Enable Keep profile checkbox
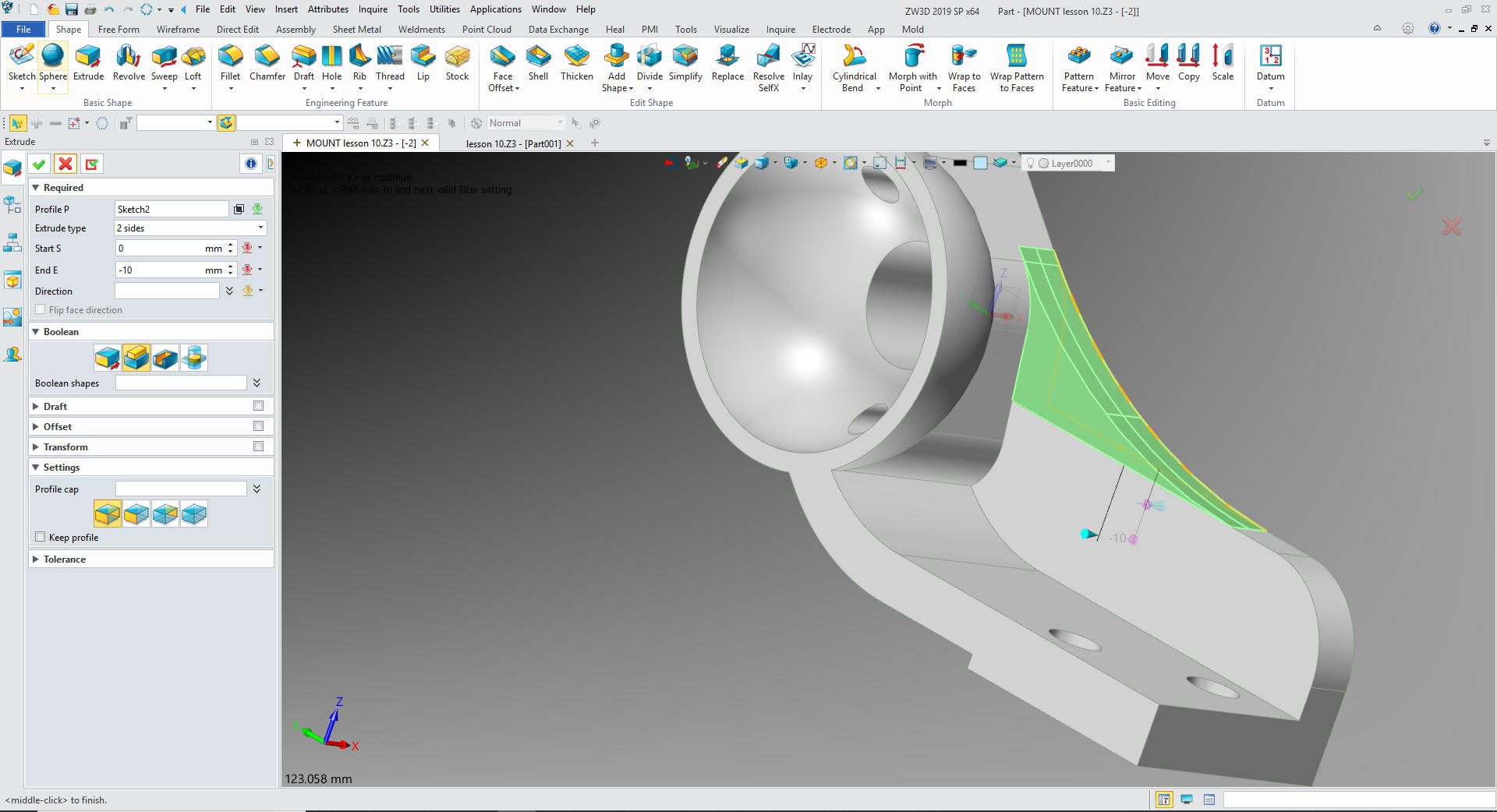Image resolution: width=1497 pixels, height=812 pixels. (41, 537)
